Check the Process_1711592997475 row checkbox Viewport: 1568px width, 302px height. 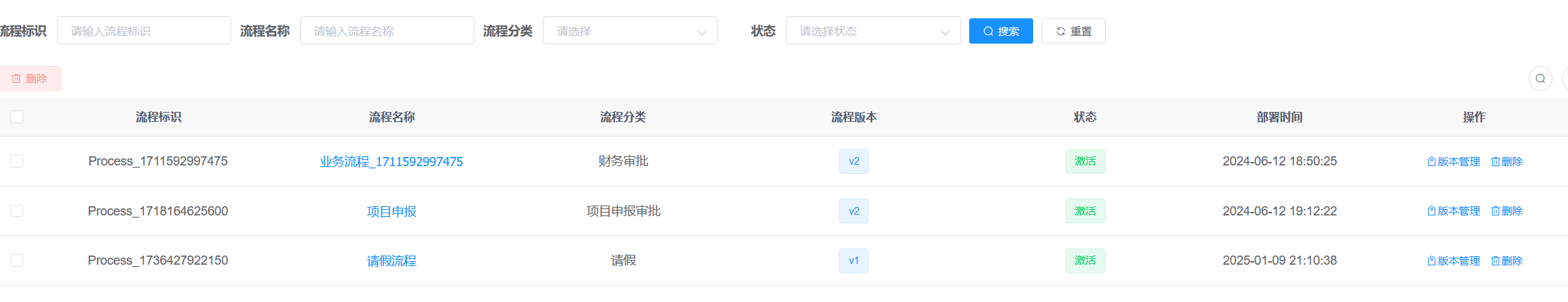17,161
